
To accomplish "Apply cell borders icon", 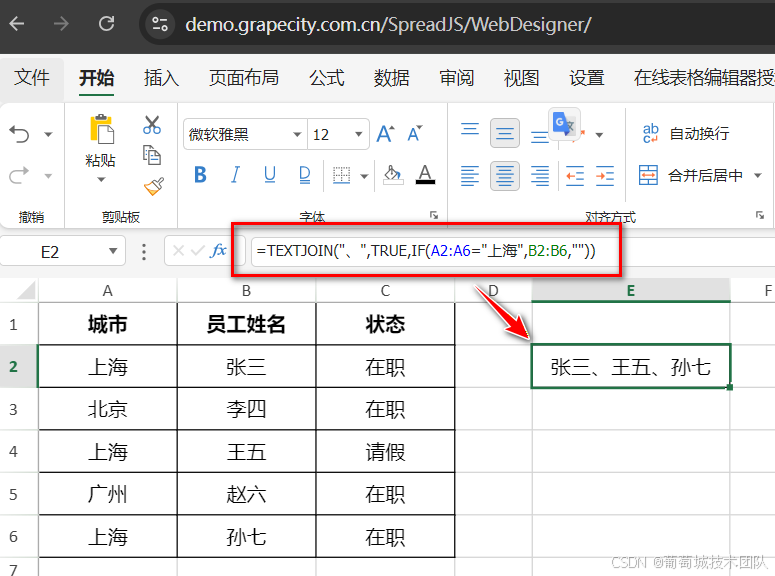I will coord(341,176).
